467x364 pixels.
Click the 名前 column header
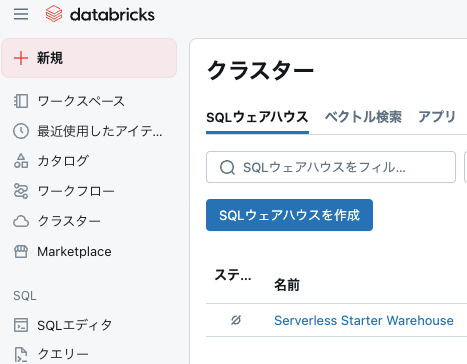(x=287, y=285)
